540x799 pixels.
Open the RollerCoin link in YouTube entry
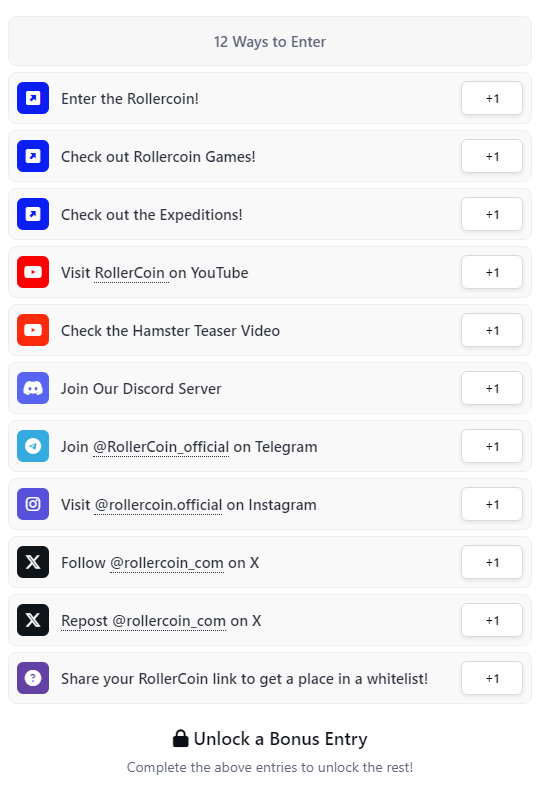[130, 273]
